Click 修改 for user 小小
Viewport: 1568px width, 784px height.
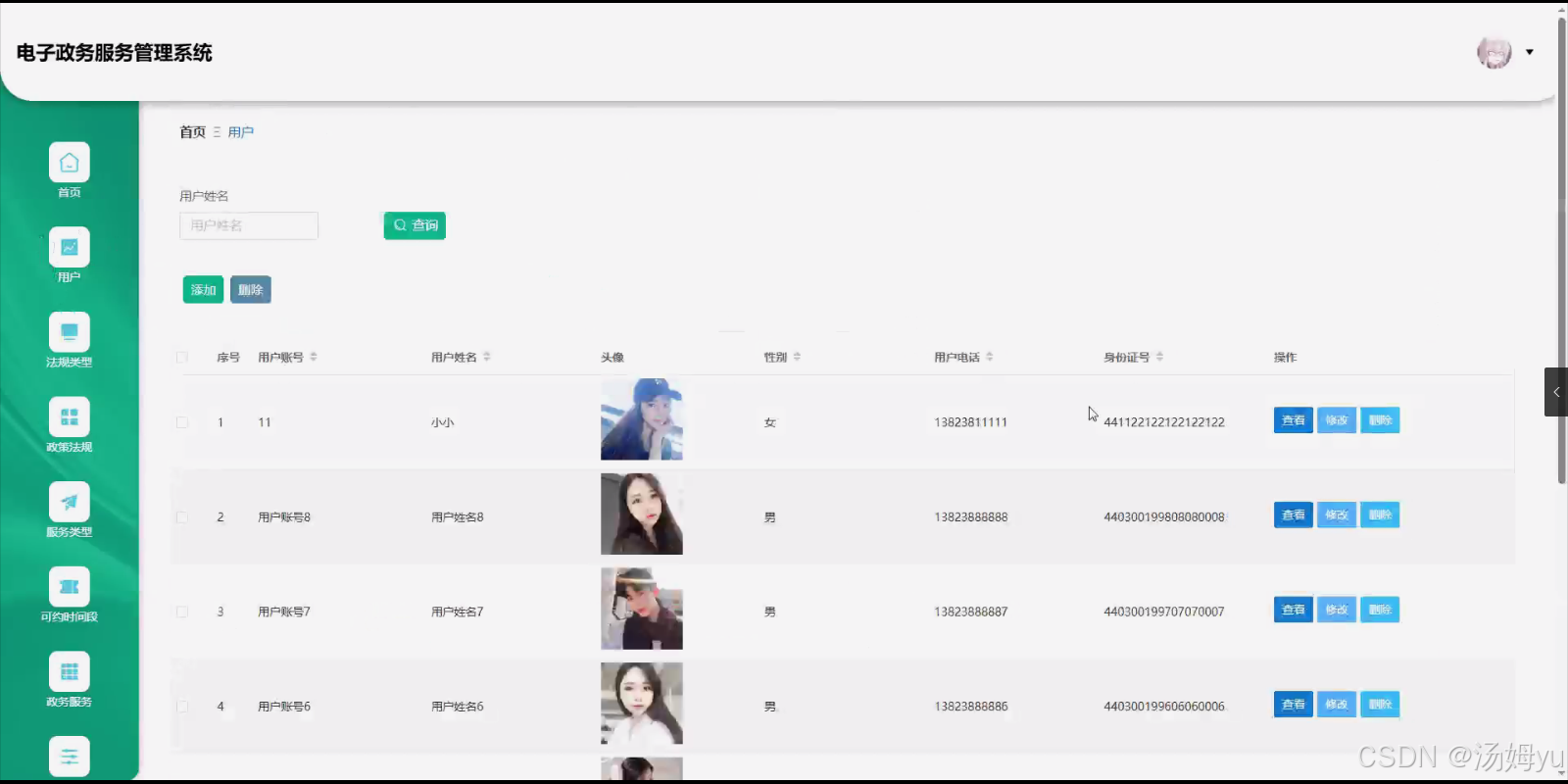[x=1337, y=420]
